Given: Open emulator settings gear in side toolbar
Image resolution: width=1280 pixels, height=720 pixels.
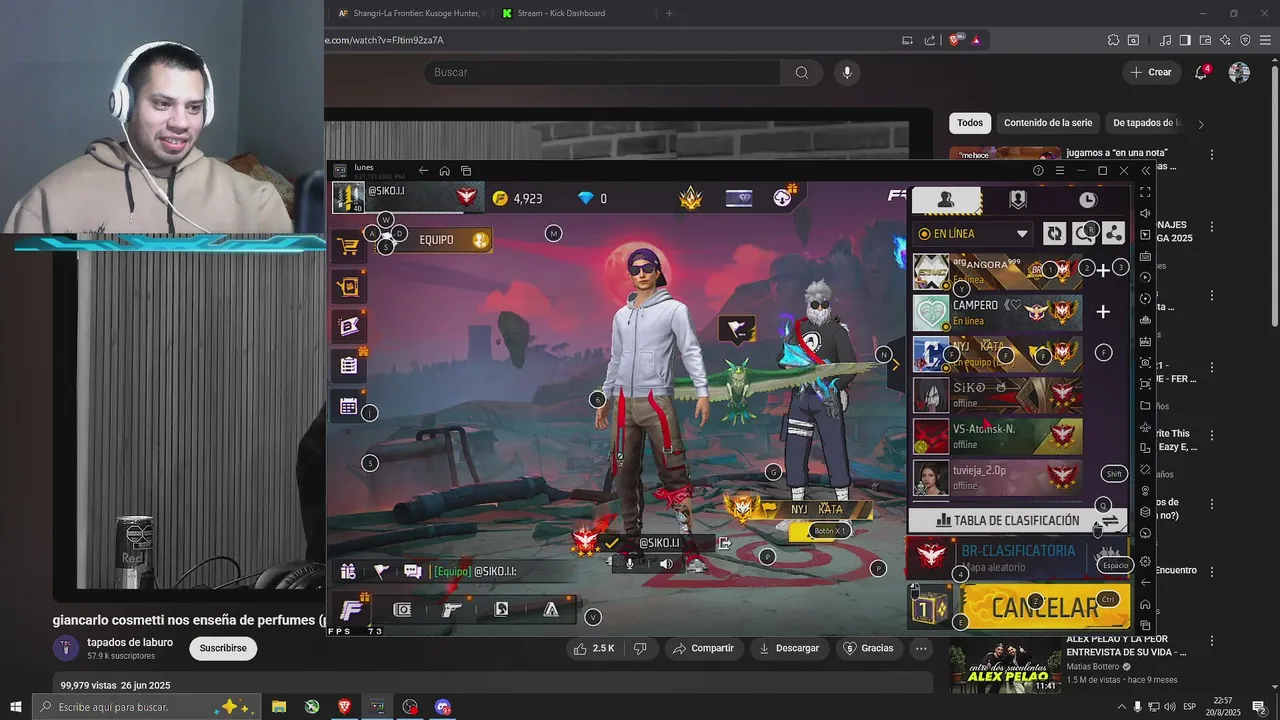Looking at the screenshot, I should pos(1145,562).
